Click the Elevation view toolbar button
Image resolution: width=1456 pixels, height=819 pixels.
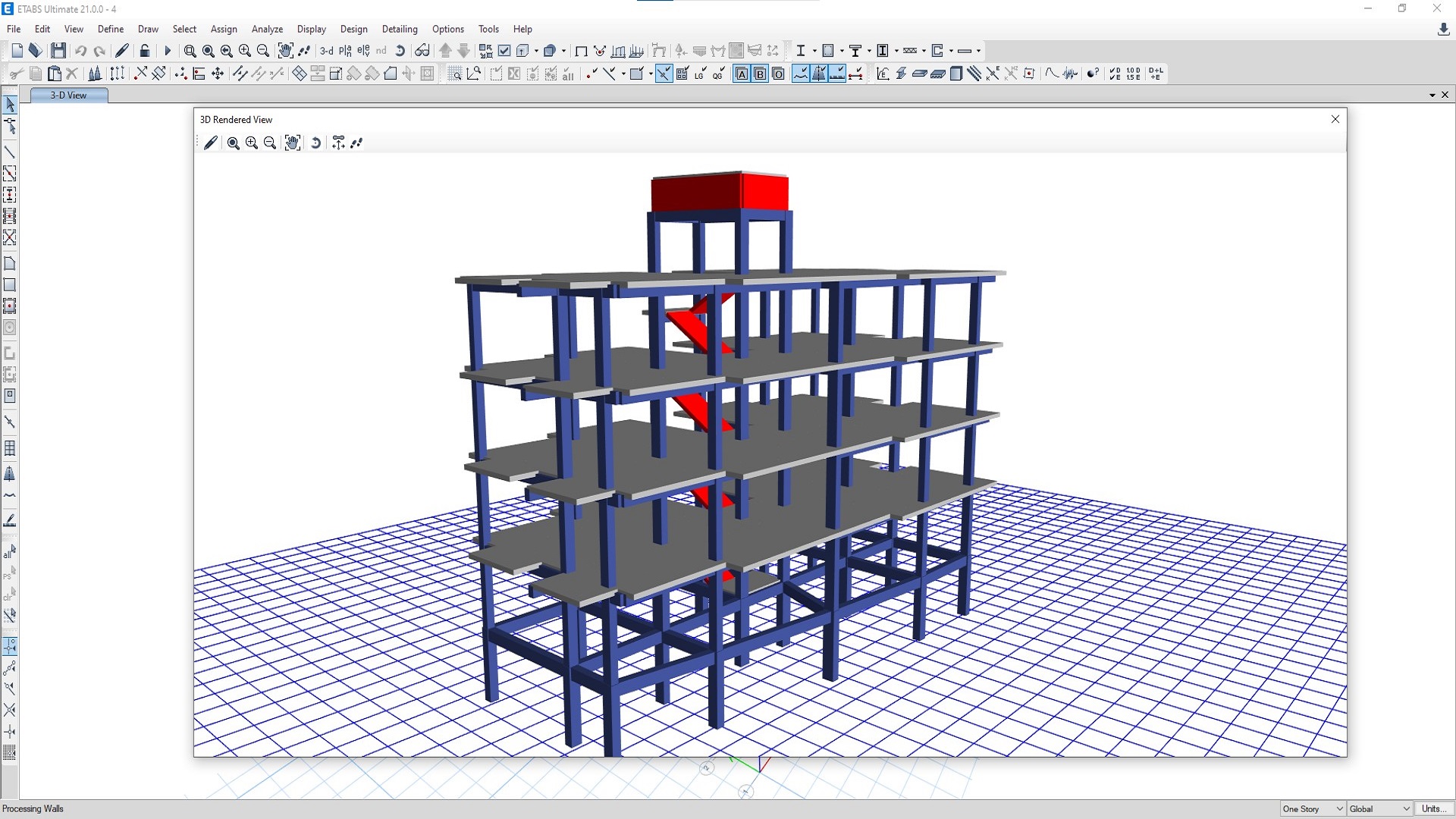(x=363, y=51)
